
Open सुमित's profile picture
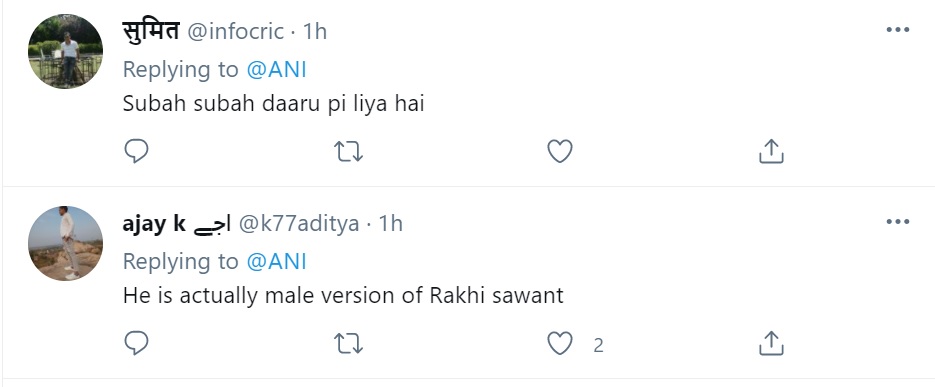pos(66,52)
